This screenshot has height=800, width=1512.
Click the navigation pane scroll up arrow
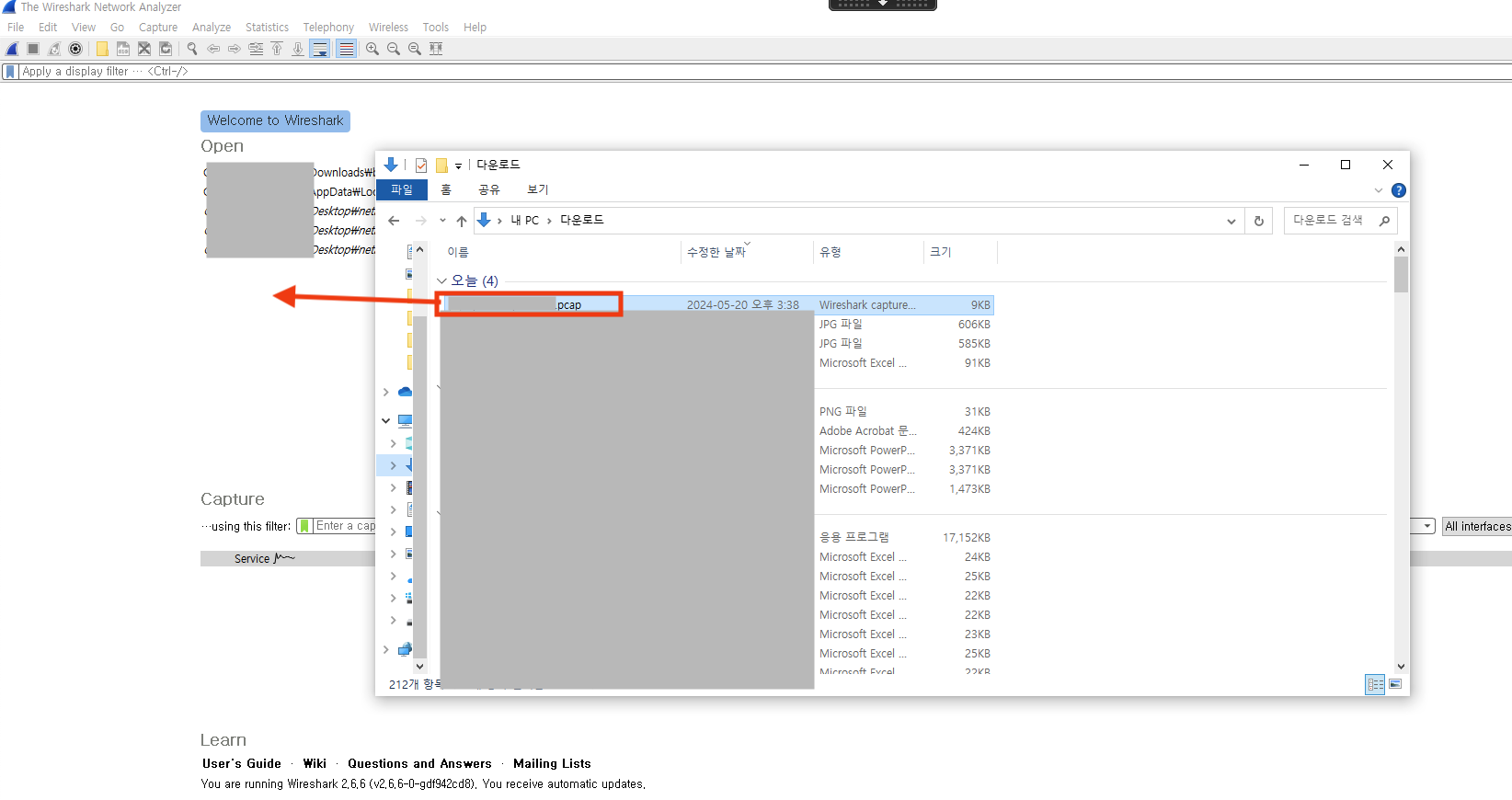point(420,249)
